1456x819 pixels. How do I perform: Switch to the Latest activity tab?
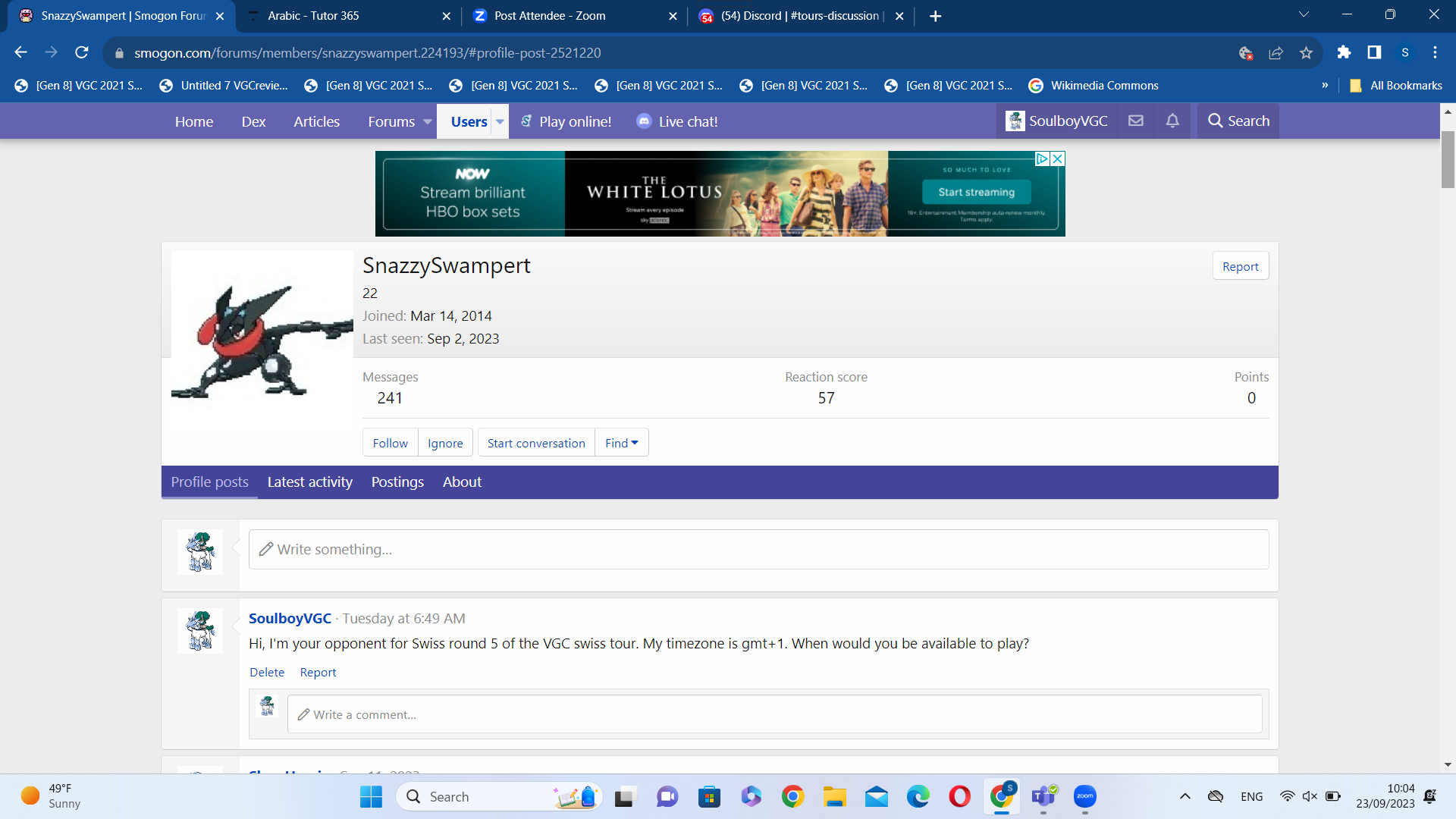coord(309,482)
